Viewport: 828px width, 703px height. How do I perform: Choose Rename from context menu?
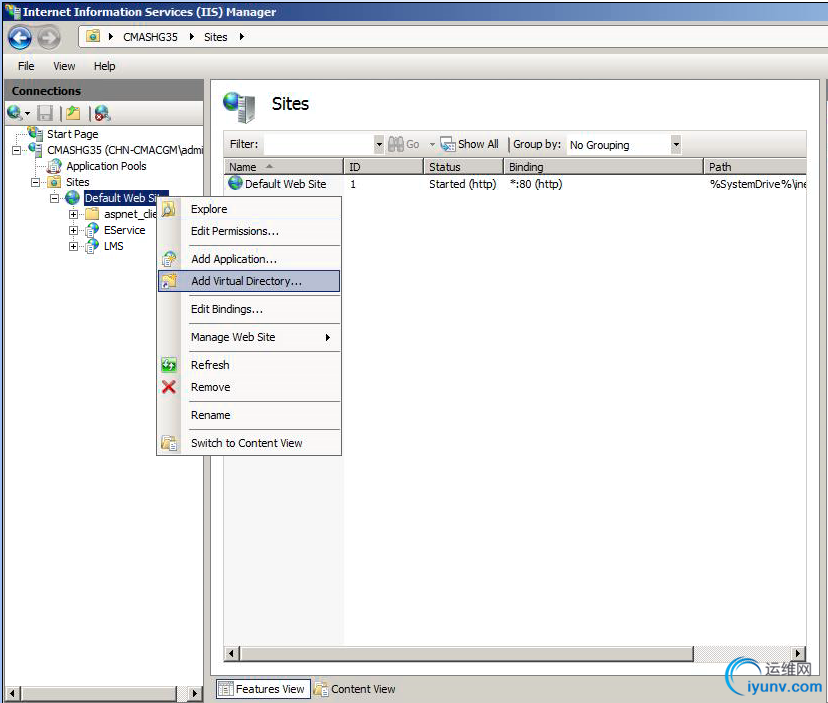tap(211, 415)
